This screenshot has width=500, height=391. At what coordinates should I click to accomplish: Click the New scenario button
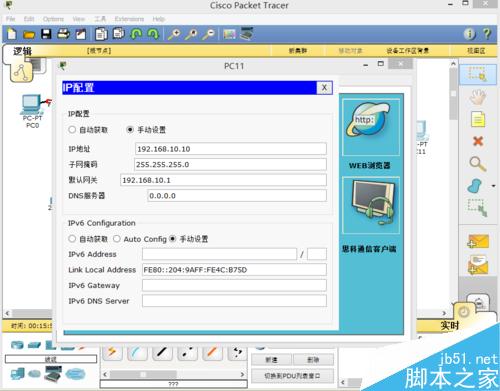(272, 360)
